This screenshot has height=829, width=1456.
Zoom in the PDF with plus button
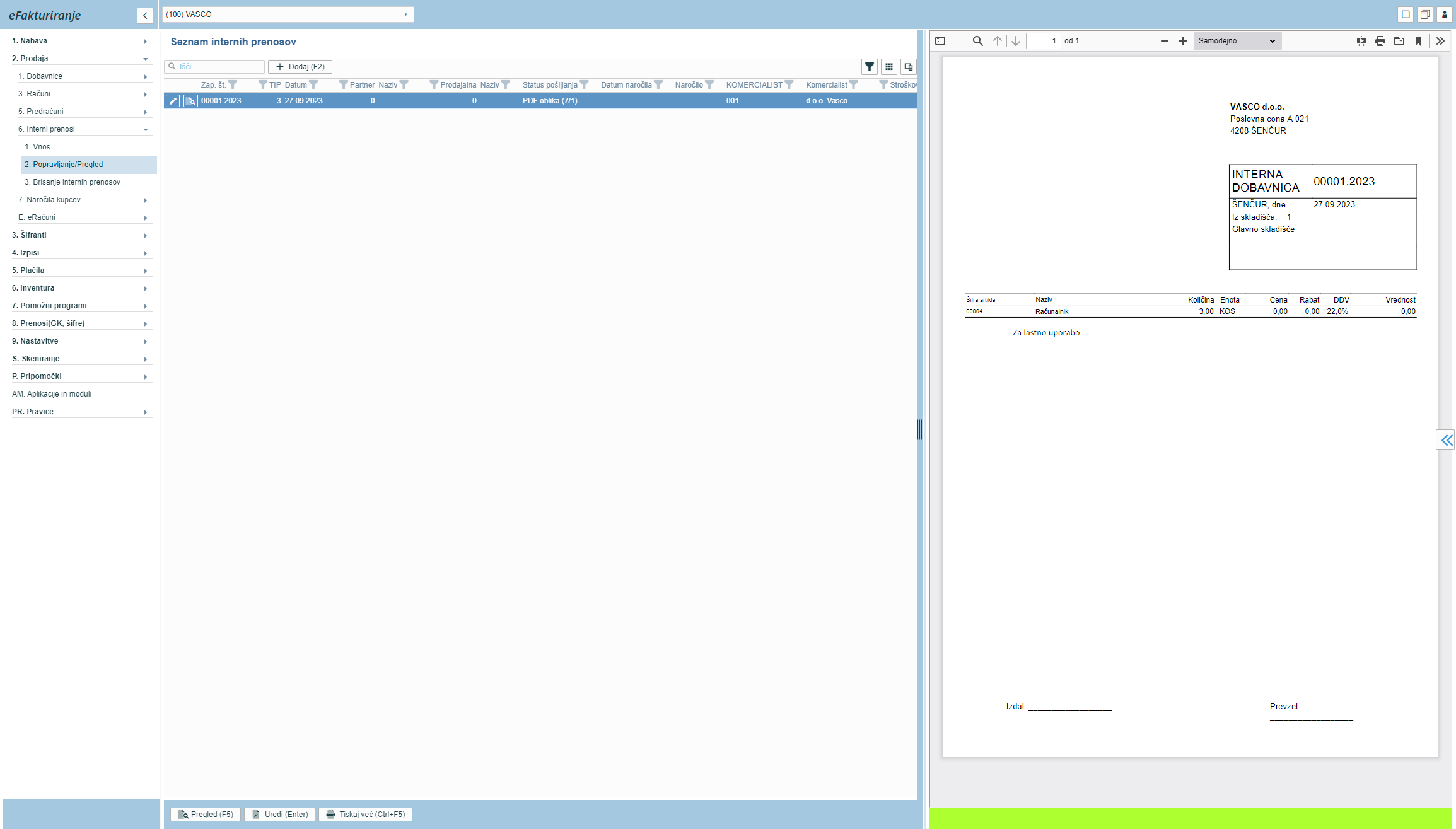click(x=1183, y=41)
